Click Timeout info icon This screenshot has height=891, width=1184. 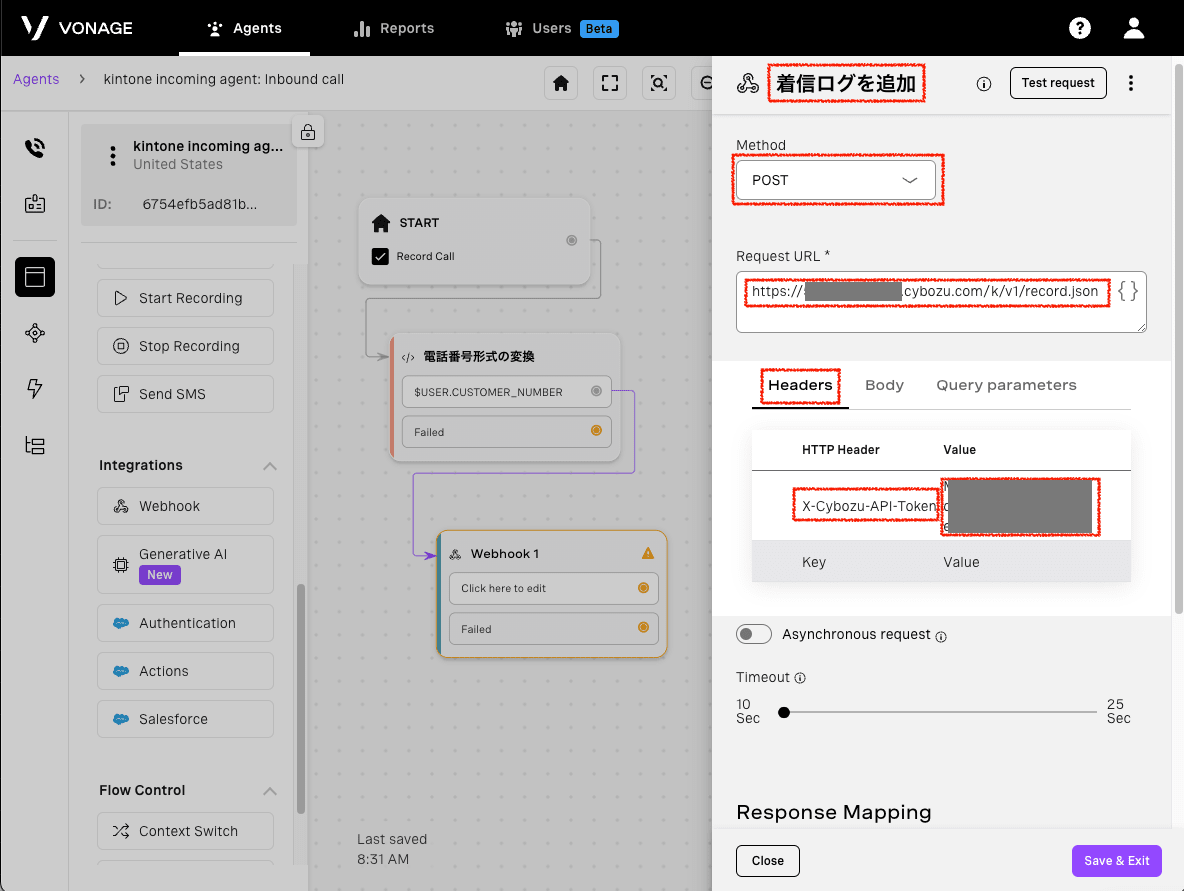pos(800,678)
